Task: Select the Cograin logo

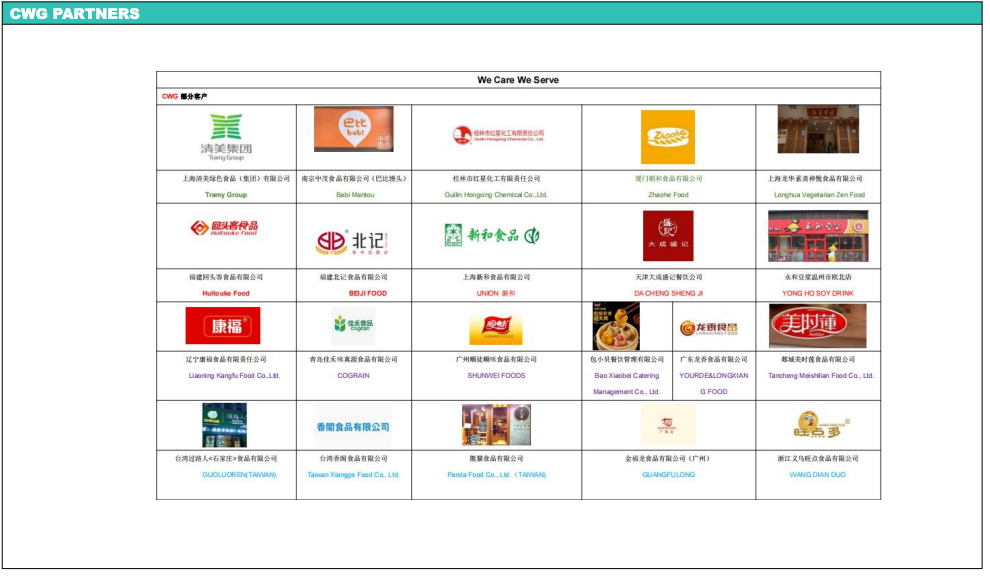Action: [x=352, y=326]
